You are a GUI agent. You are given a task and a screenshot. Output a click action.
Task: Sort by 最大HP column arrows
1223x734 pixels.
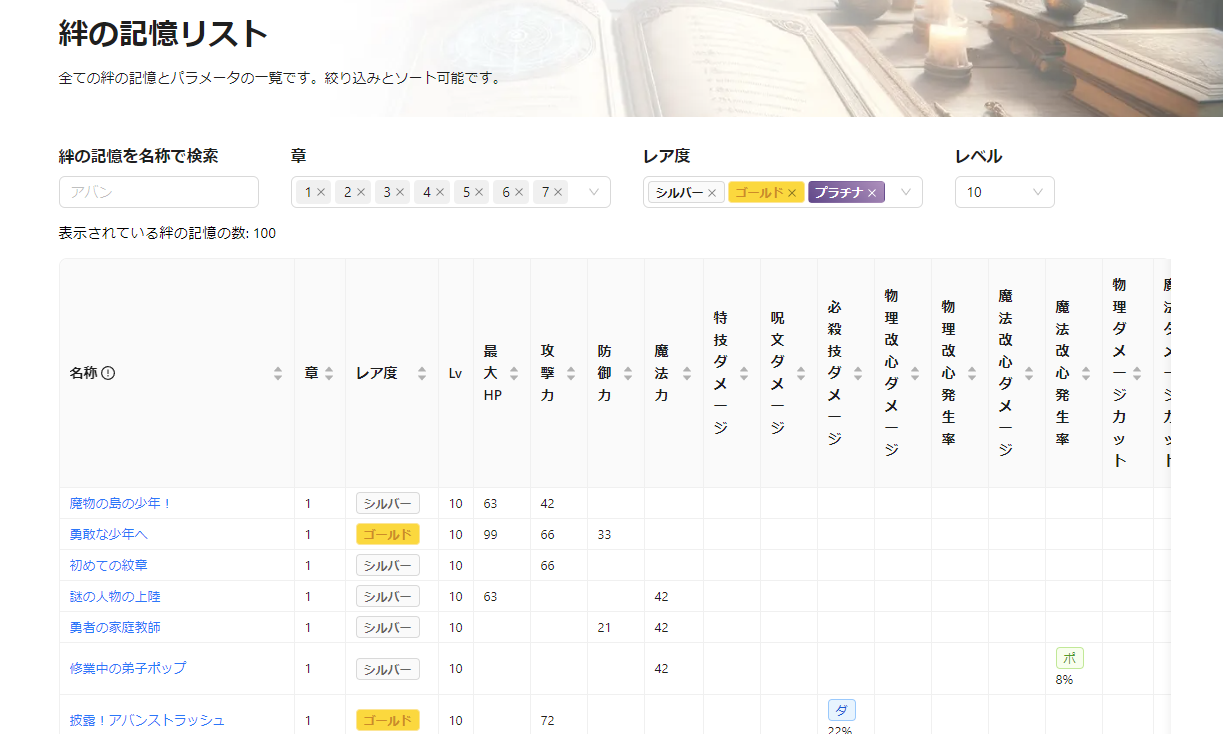pyautogui.click(x=514, y=373)
